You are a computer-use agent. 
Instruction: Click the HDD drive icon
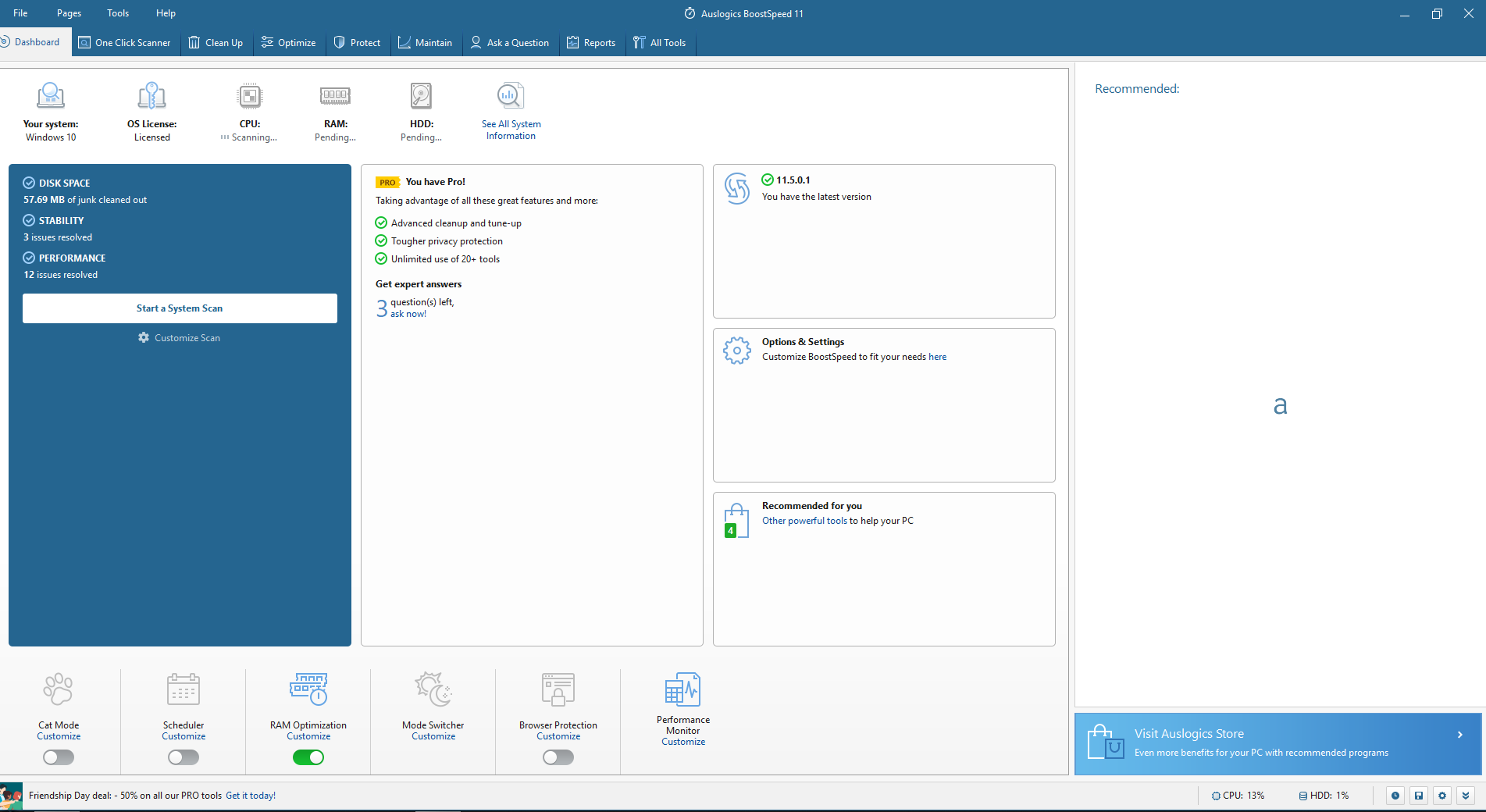tap(422, 96)
